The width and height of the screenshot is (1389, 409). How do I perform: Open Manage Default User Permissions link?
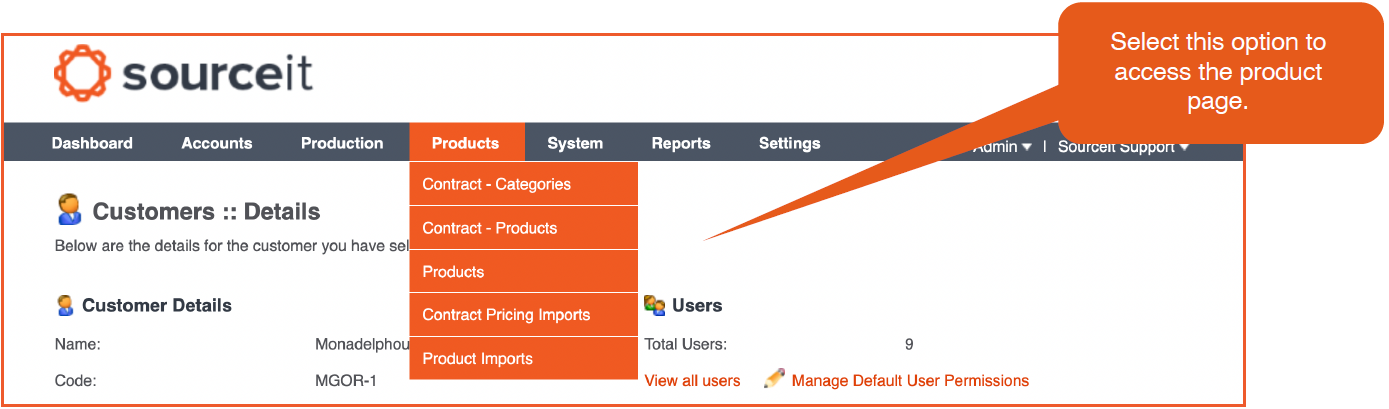point(910,380)
